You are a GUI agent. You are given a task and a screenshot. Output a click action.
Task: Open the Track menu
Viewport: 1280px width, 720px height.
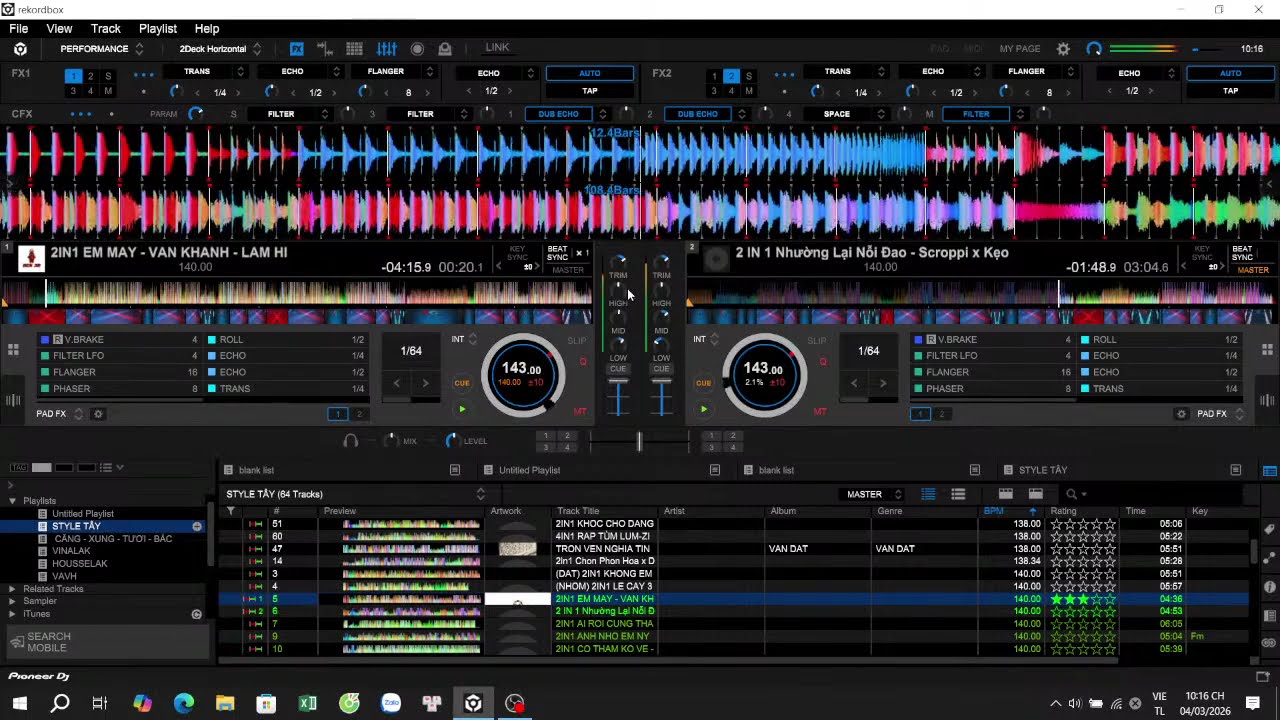(105, 29)
